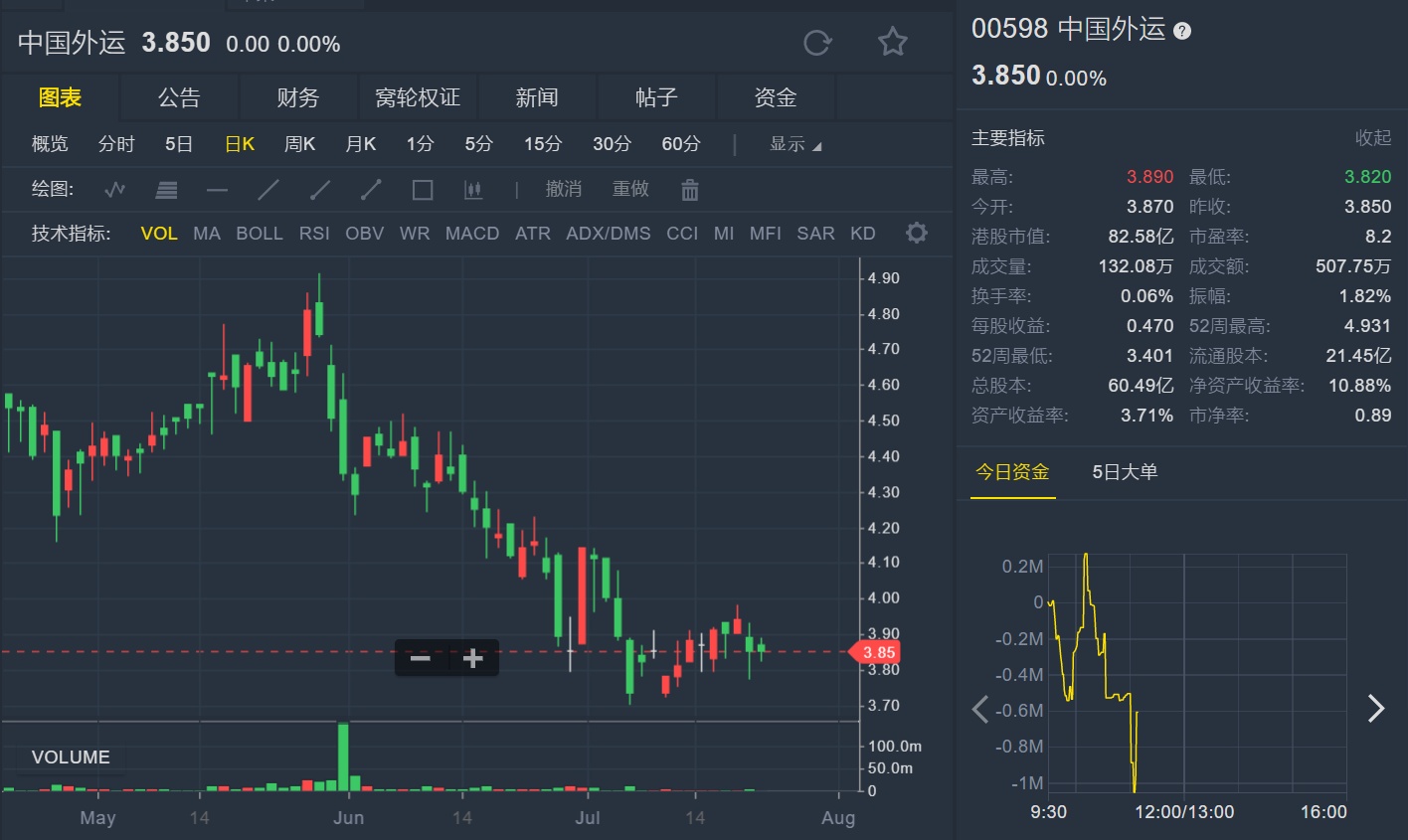
Task: Zoom in chart with plus button
Action: coord(472,658)
